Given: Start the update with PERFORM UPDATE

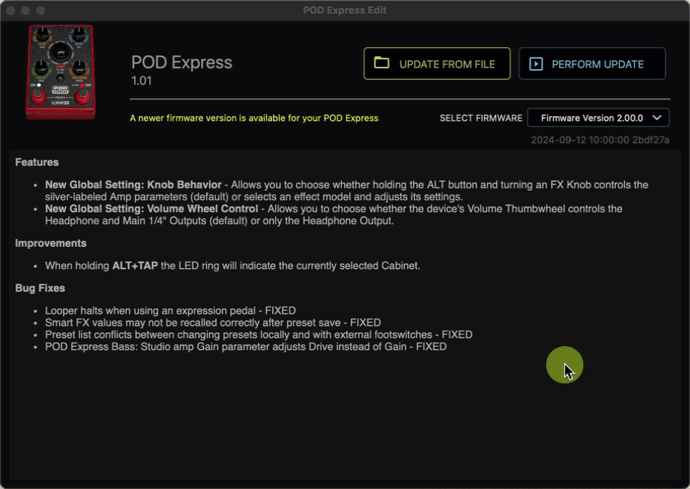Looking at the screenshot, I should click(592, 64).
